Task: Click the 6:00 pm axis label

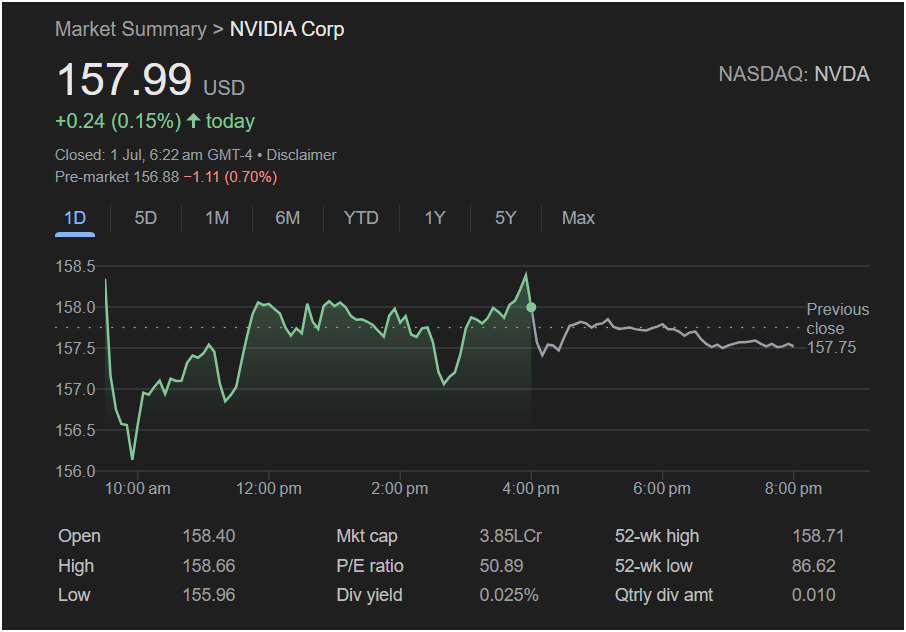Action: pos(662,489)
